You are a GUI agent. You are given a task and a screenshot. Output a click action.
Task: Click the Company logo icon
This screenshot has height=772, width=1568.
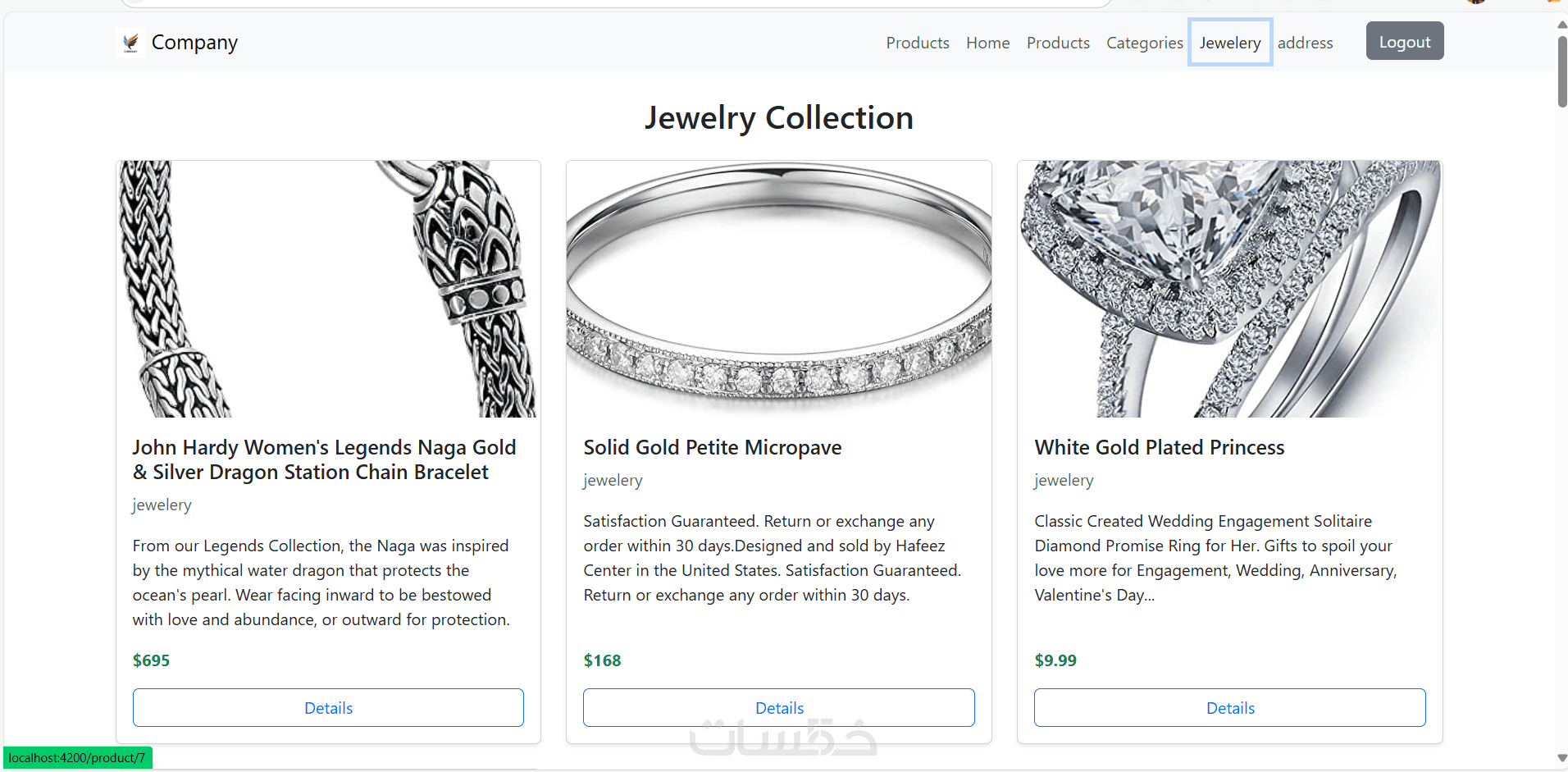point(130,42)
